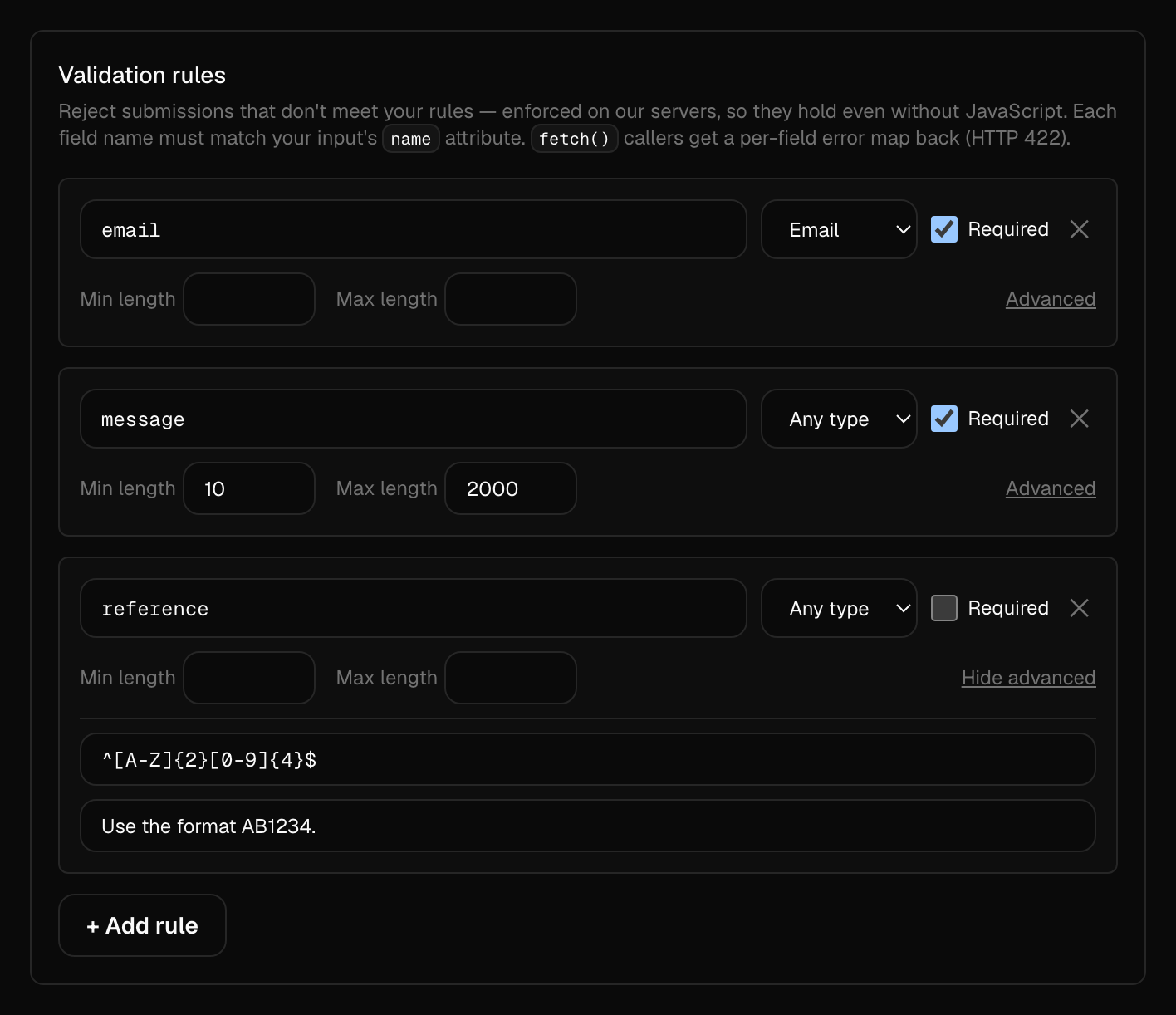
Task: Click Min length box in the email rule
Action: click(249, 299)
